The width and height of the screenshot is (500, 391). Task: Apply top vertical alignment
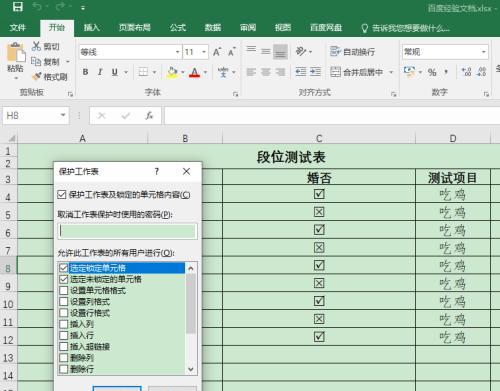[251, 50]
